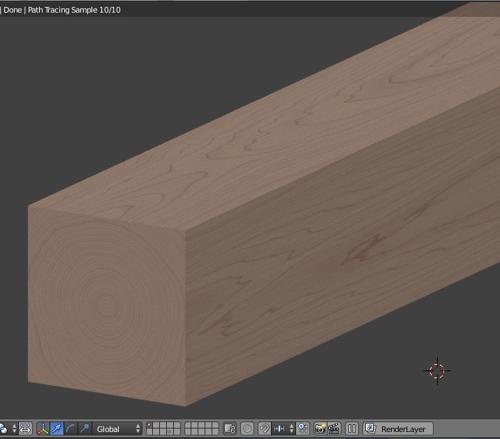Screen dimensions: 500x439
Task: Open the RenderLayer selector button
Action: coord(398,429)
